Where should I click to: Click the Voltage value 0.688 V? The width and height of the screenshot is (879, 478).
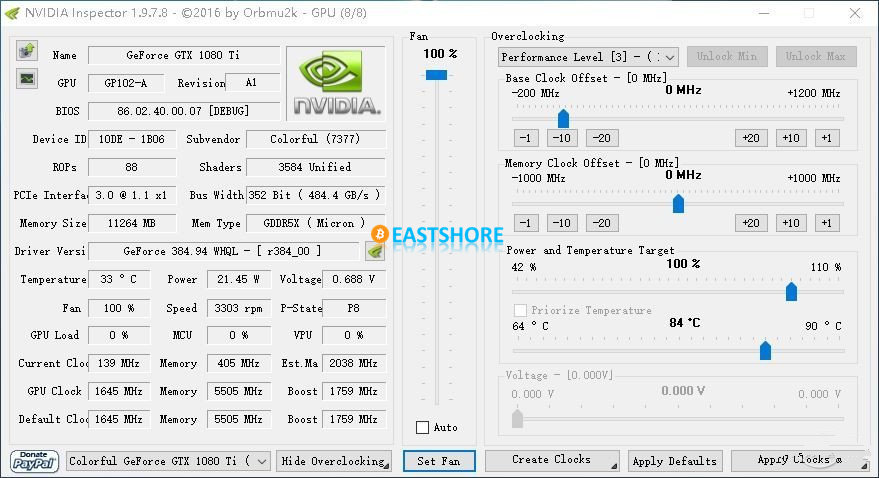coord(354,279)
